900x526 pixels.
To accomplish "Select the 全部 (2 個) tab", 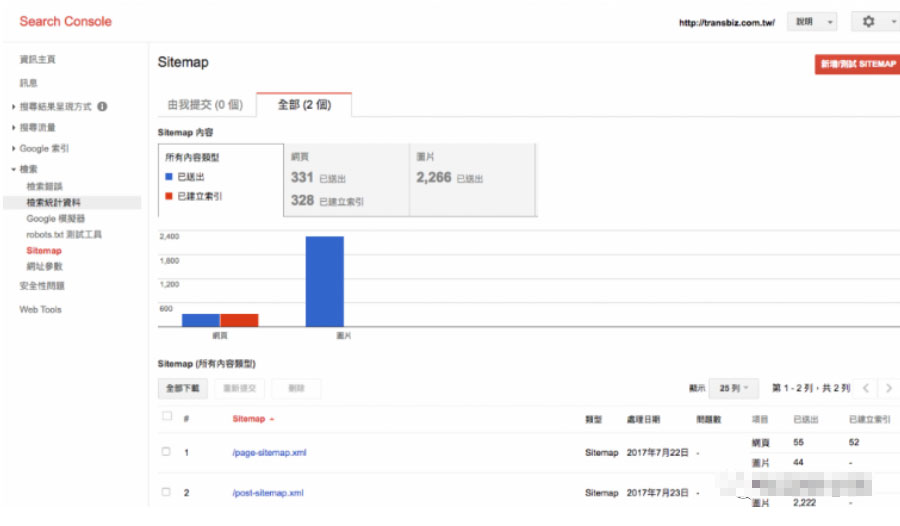I will click(x=303, y=104).
